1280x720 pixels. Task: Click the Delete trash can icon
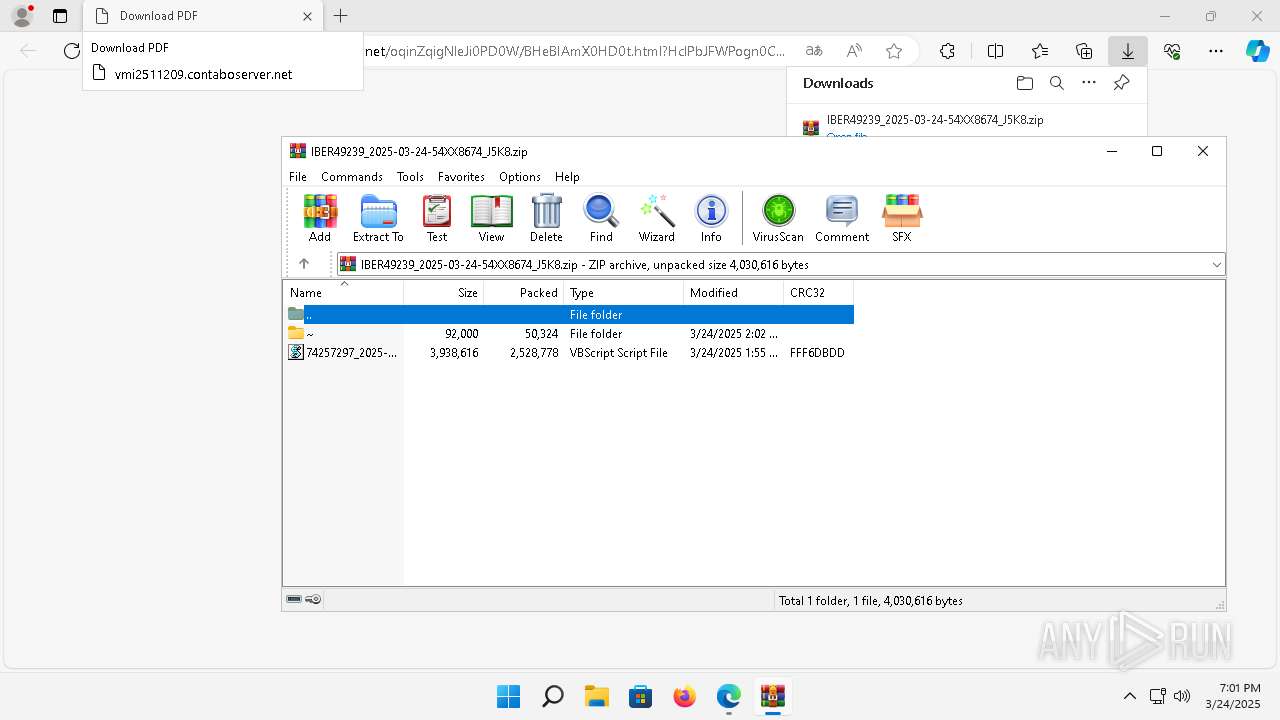point(546,218)
